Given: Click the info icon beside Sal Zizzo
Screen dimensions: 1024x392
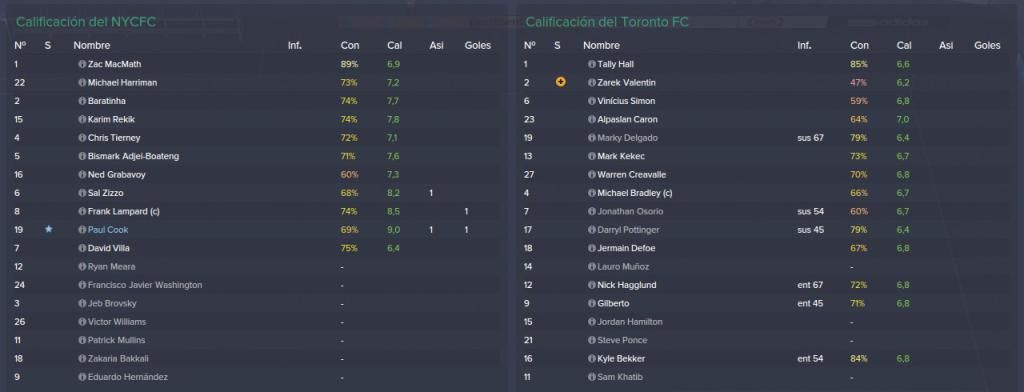Looking at the screenshot, I should coord(82,193).
